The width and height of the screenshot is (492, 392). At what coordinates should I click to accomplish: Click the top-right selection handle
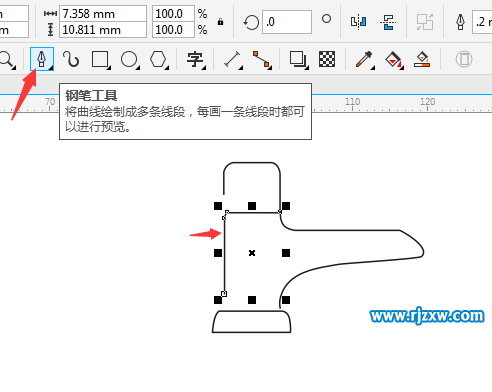pos(286,206)
